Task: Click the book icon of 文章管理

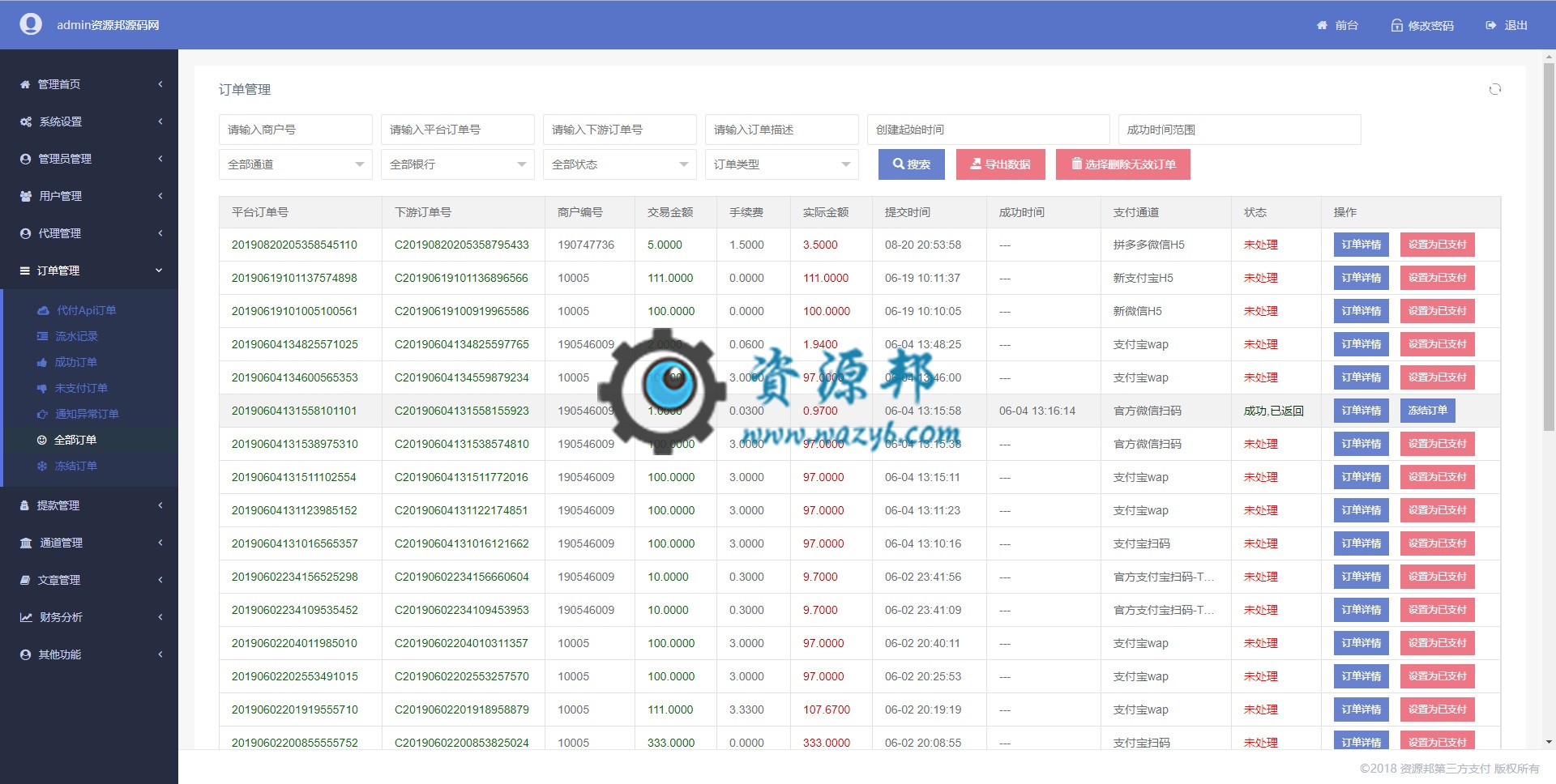Action: 25,580
